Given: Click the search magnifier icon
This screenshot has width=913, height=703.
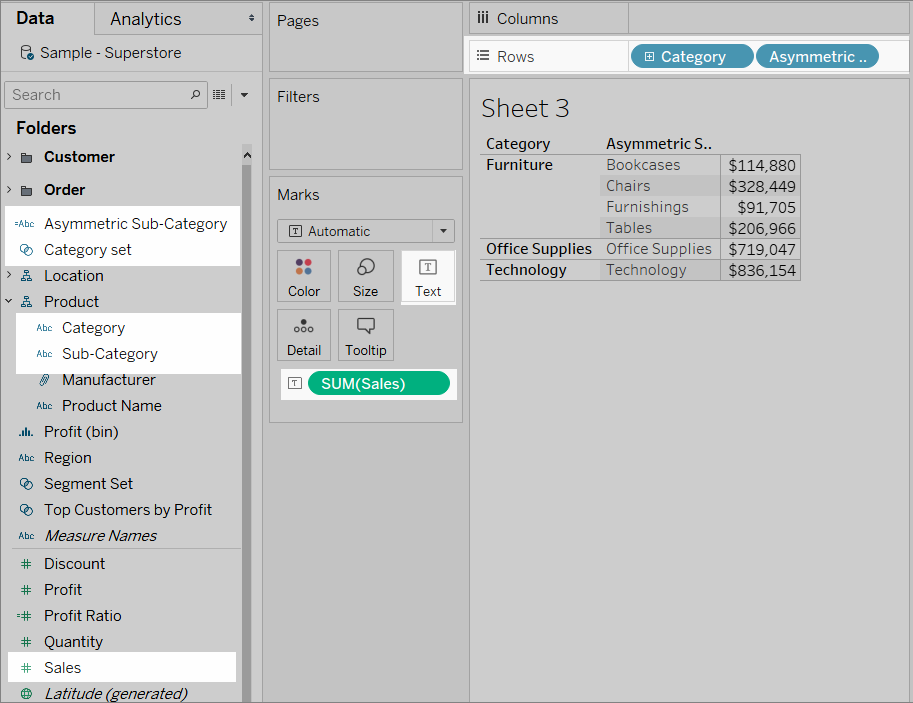Looking at the screenshot, I should [196, 94].
